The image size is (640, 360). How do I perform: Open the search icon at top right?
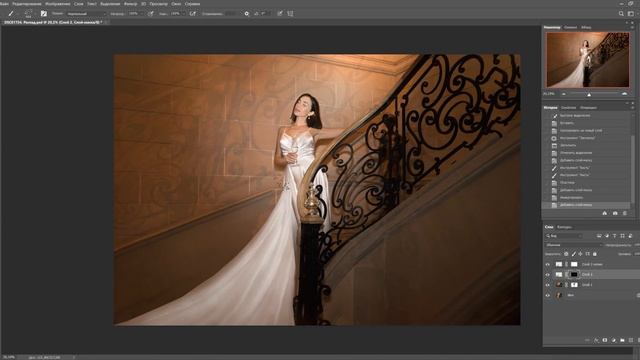pyautogui.click(x=621, y=14)
